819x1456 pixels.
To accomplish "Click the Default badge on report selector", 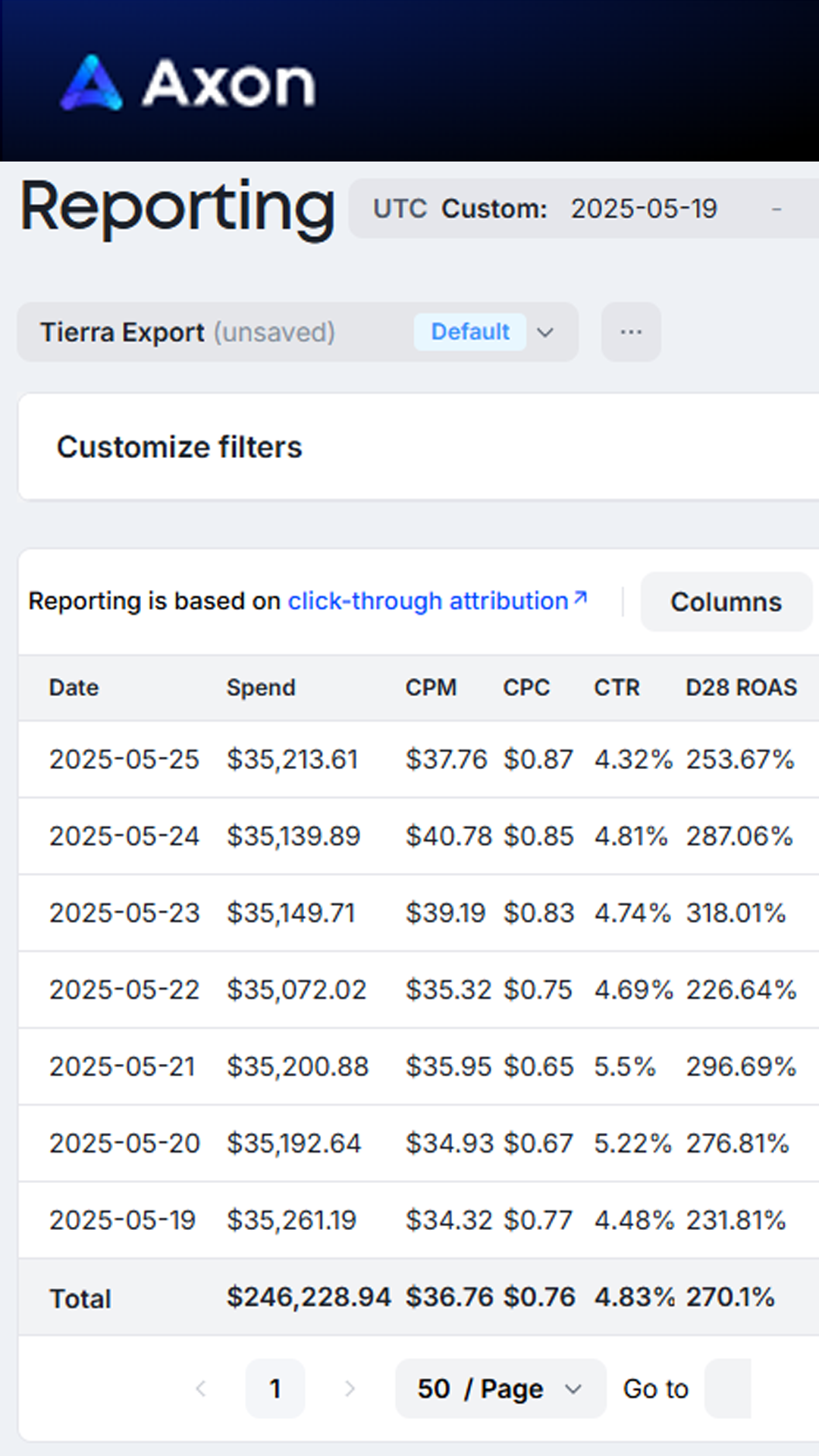I will (470, 332).
